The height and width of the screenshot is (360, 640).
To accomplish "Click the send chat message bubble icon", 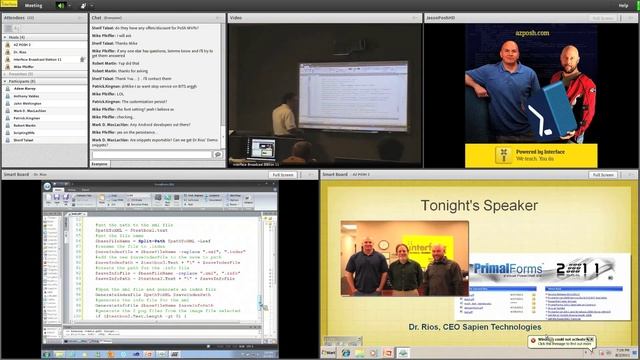I will (218, 155).
